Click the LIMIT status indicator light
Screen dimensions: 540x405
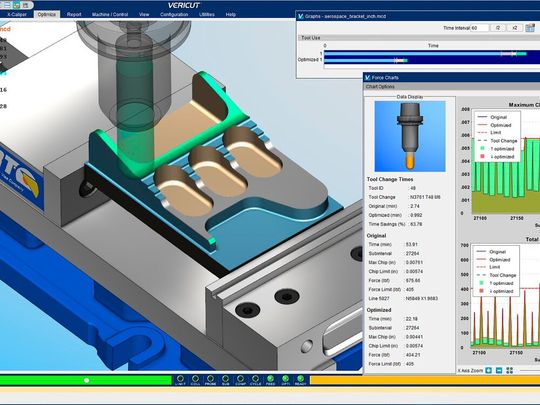pos(180,379)
